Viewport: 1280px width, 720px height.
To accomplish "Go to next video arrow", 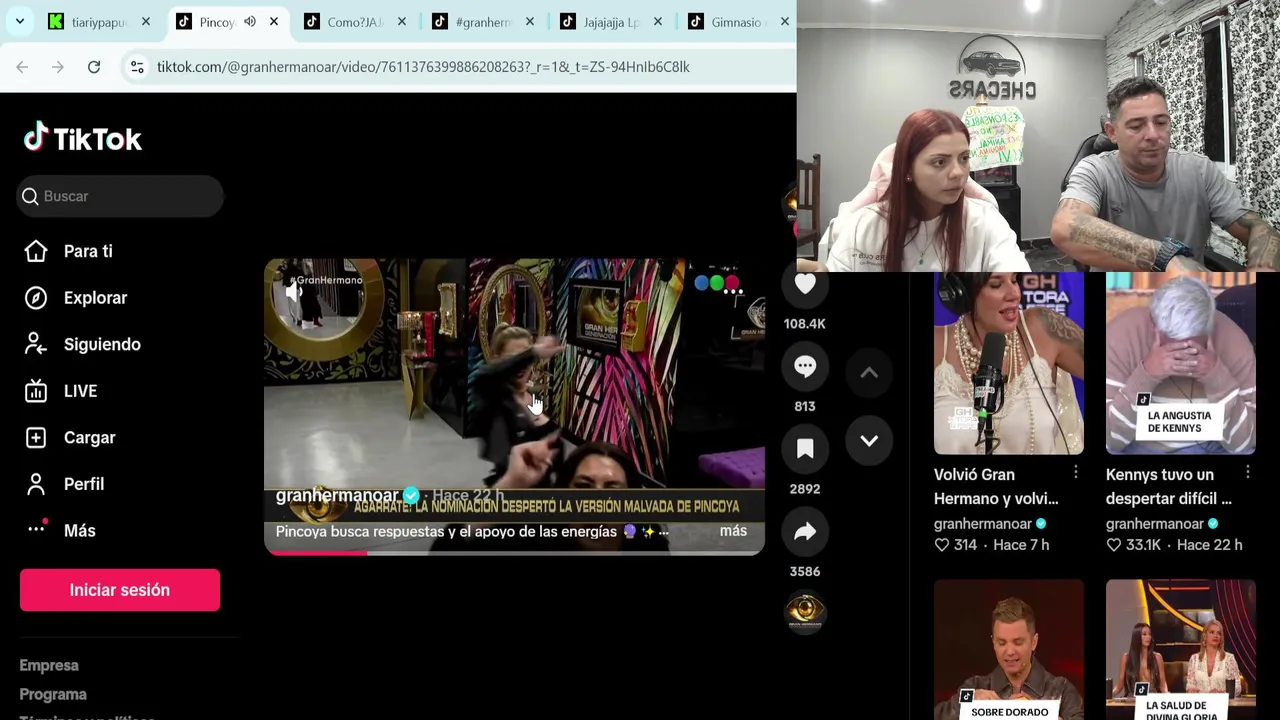I will 869,440.
